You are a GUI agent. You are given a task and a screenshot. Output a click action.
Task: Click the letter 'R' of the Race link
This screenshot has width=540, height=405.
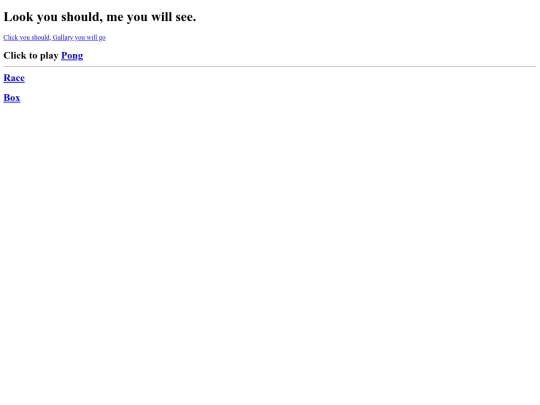coord(7,78)
